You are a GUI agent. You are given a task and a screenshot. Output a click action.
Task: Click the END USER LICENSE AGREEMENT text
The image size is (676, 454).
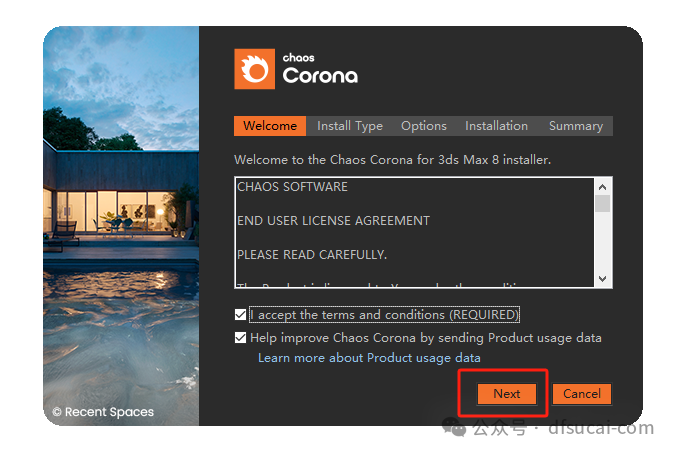coord(333,221)
